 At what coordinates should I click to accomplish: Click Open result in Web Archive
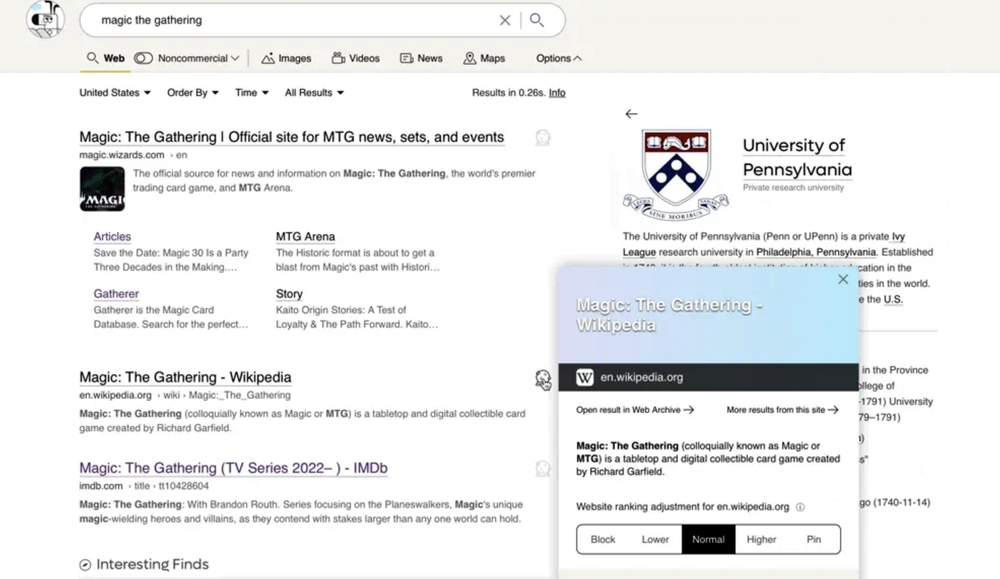(635, 410)
